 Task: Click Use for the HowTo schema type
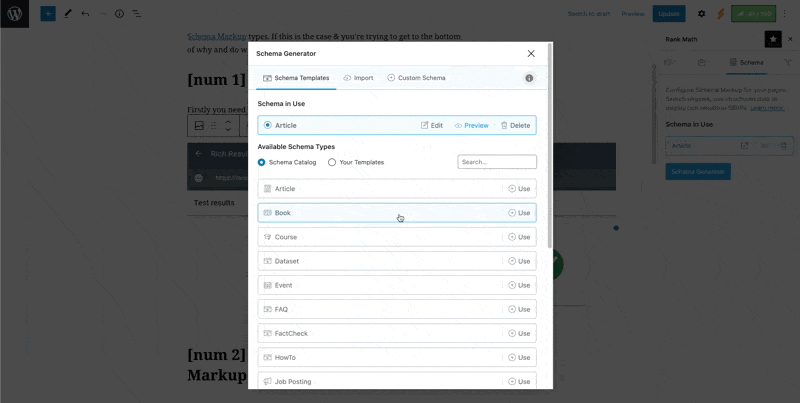click(519, 358)
